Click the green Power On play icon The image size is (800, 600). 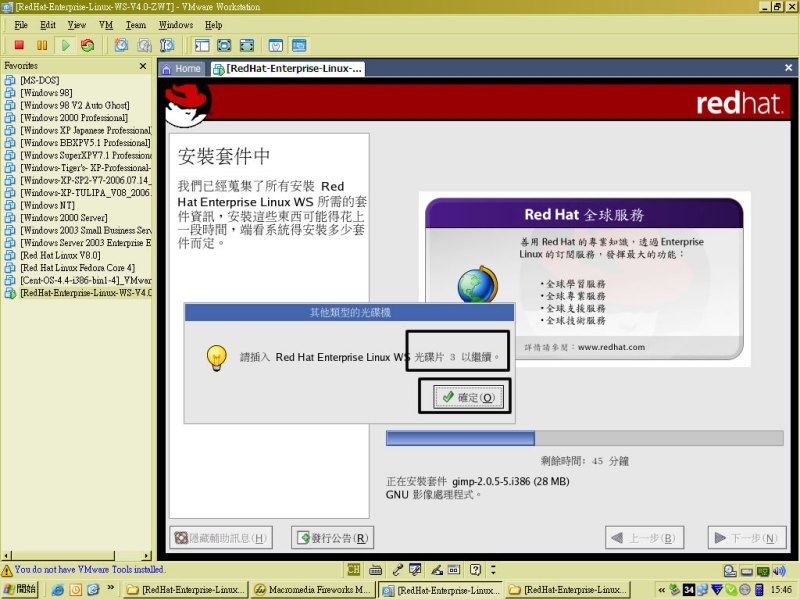[65, 45]
